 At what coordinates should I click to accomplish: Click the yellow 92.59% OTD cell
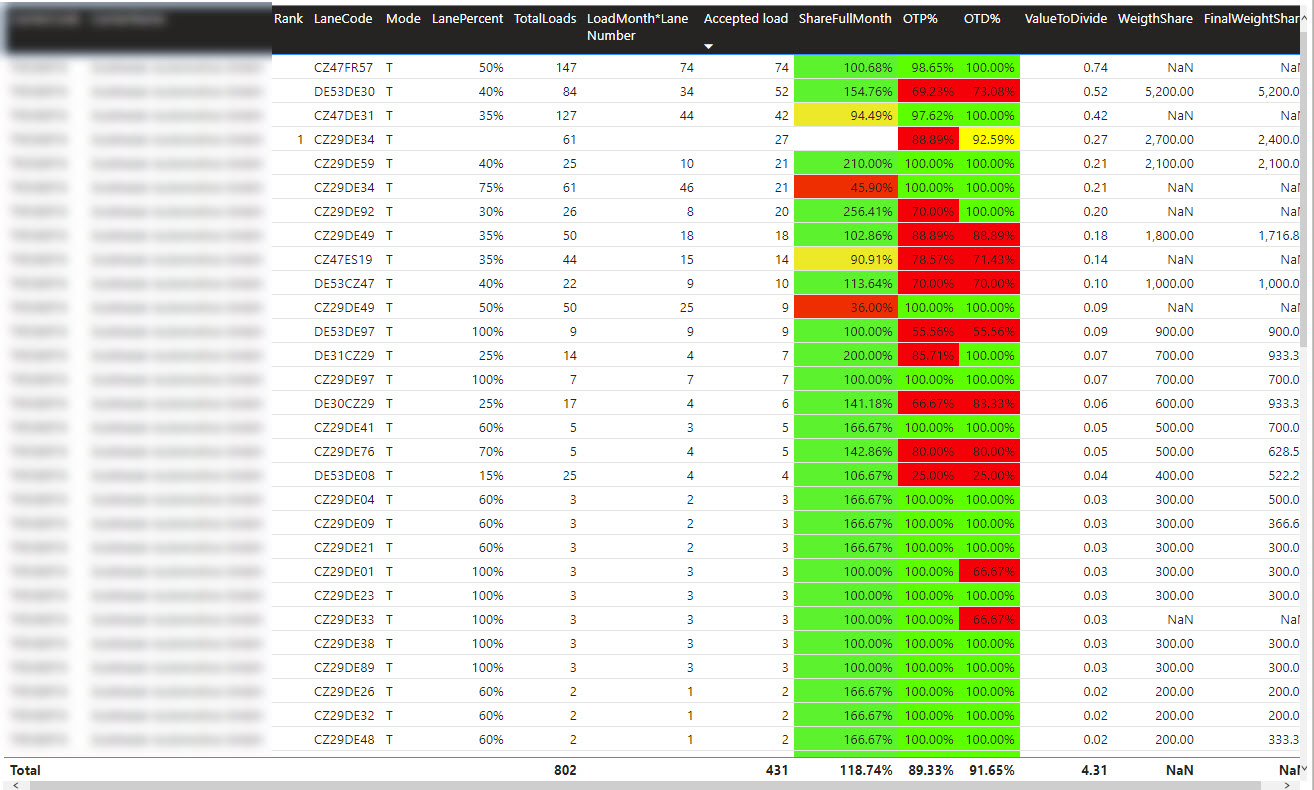989,139
